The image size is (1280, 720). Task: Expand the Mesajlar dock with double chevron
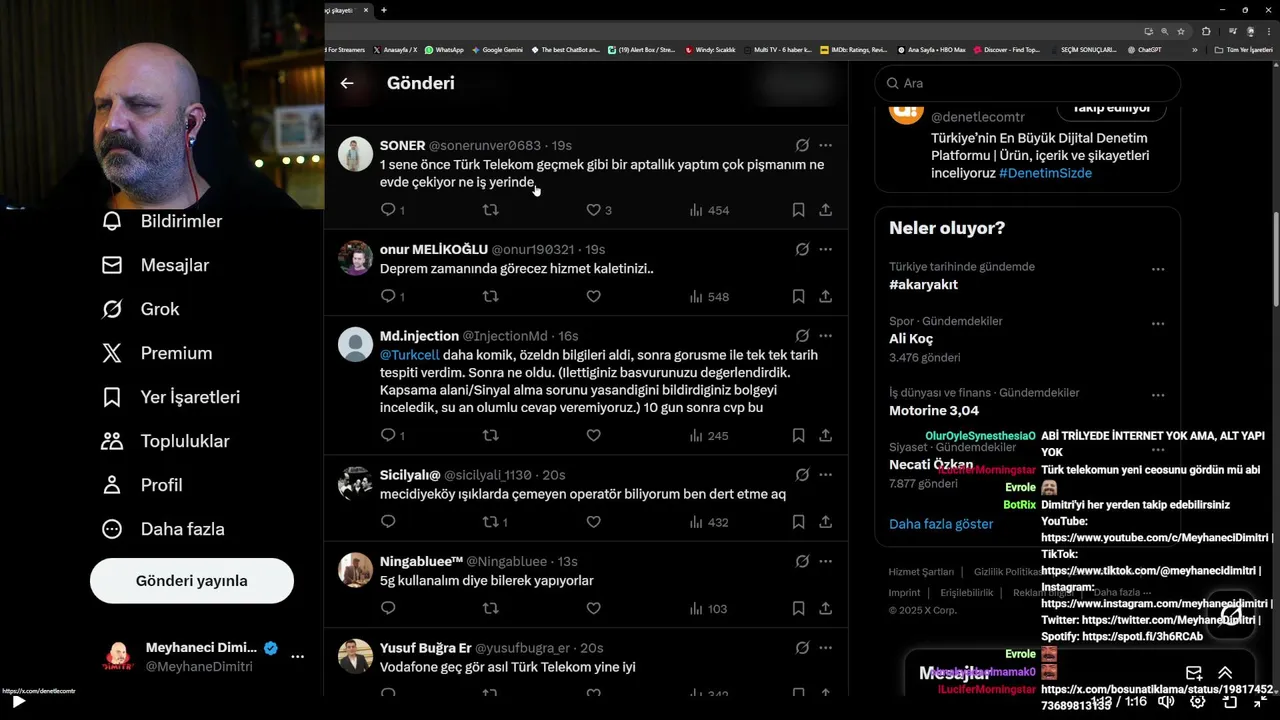tap(1225, 673)
